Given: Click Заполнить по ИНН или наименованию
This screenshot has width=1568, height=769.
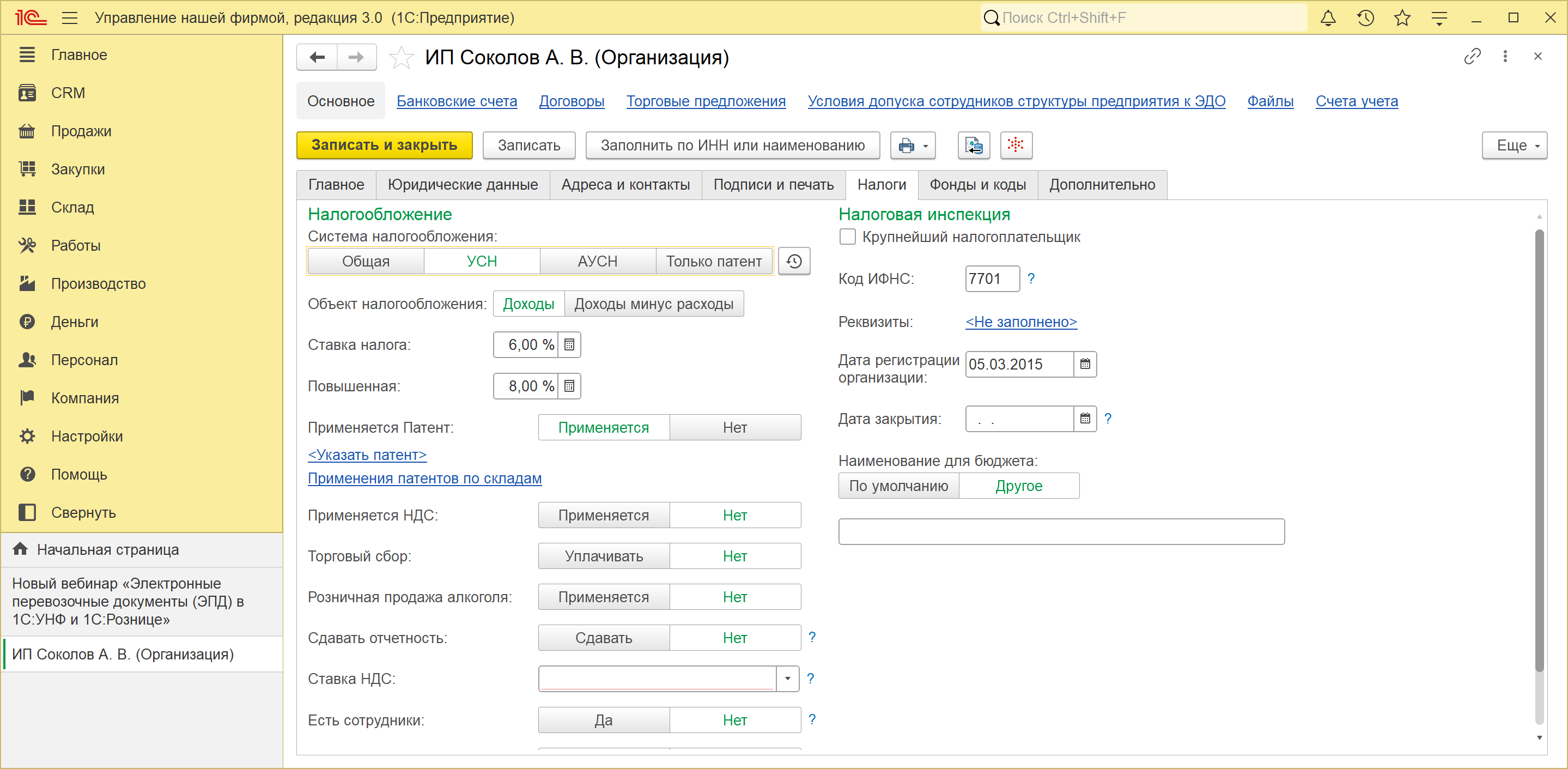Looking at the screenshot, I should tap(733, 146).
